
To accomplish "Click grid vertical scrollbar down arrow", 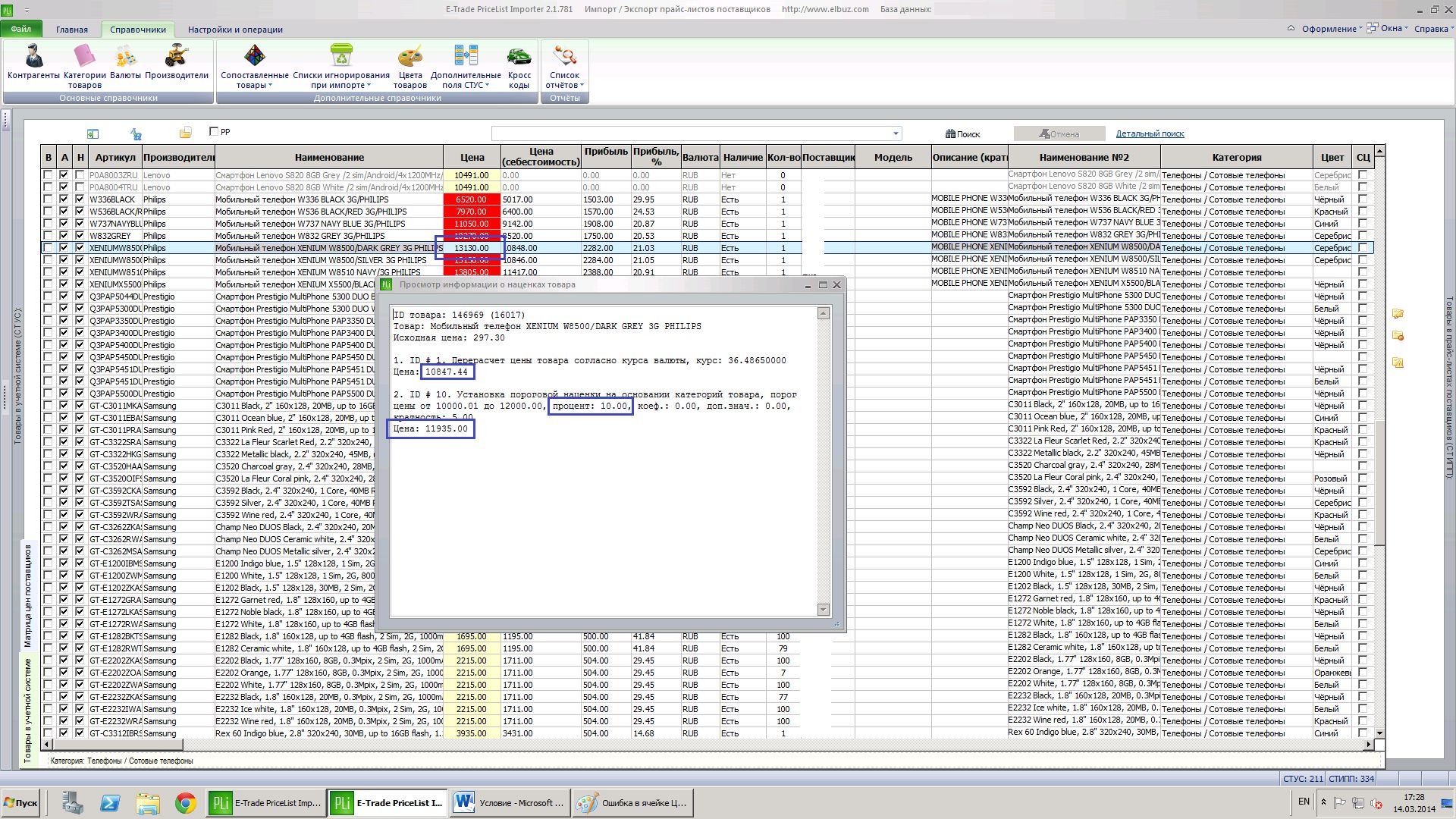I will [x=1379, y=733].
